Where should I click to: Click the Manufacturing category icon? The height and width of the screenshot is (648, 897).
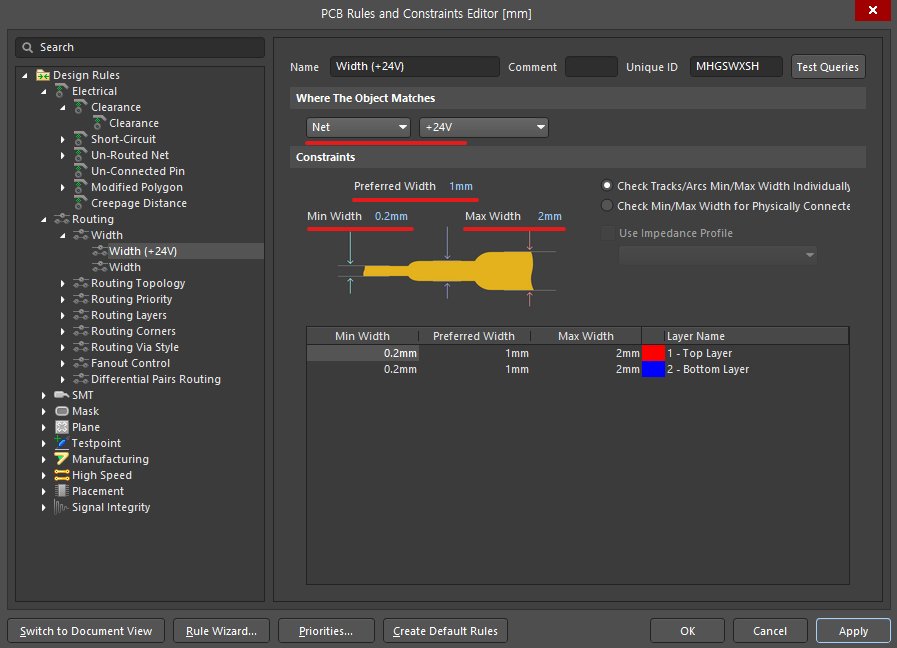(x=62, y=459)
